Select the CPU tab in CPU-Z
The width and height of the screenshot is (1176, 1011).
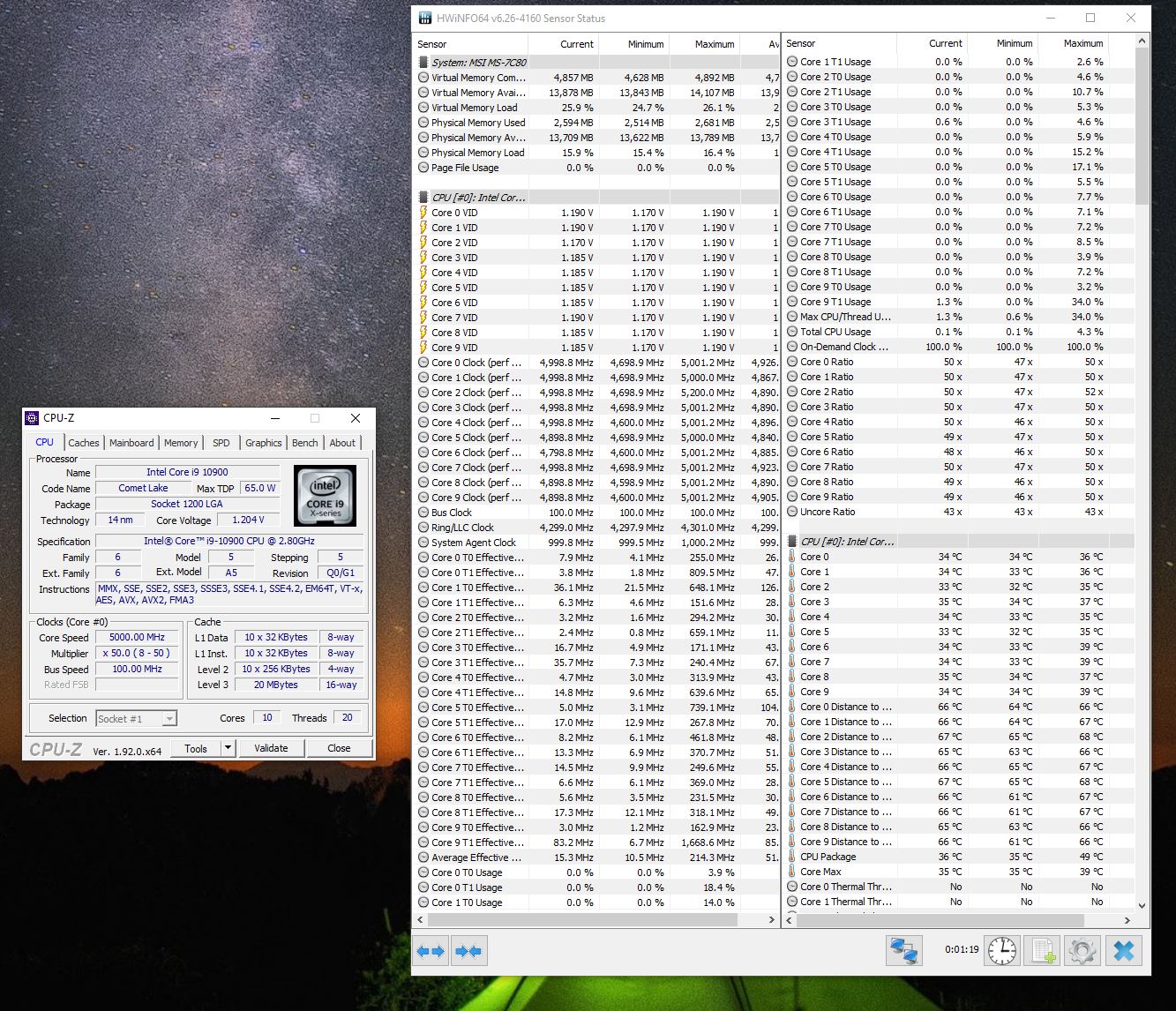click(x=45, y=442)
